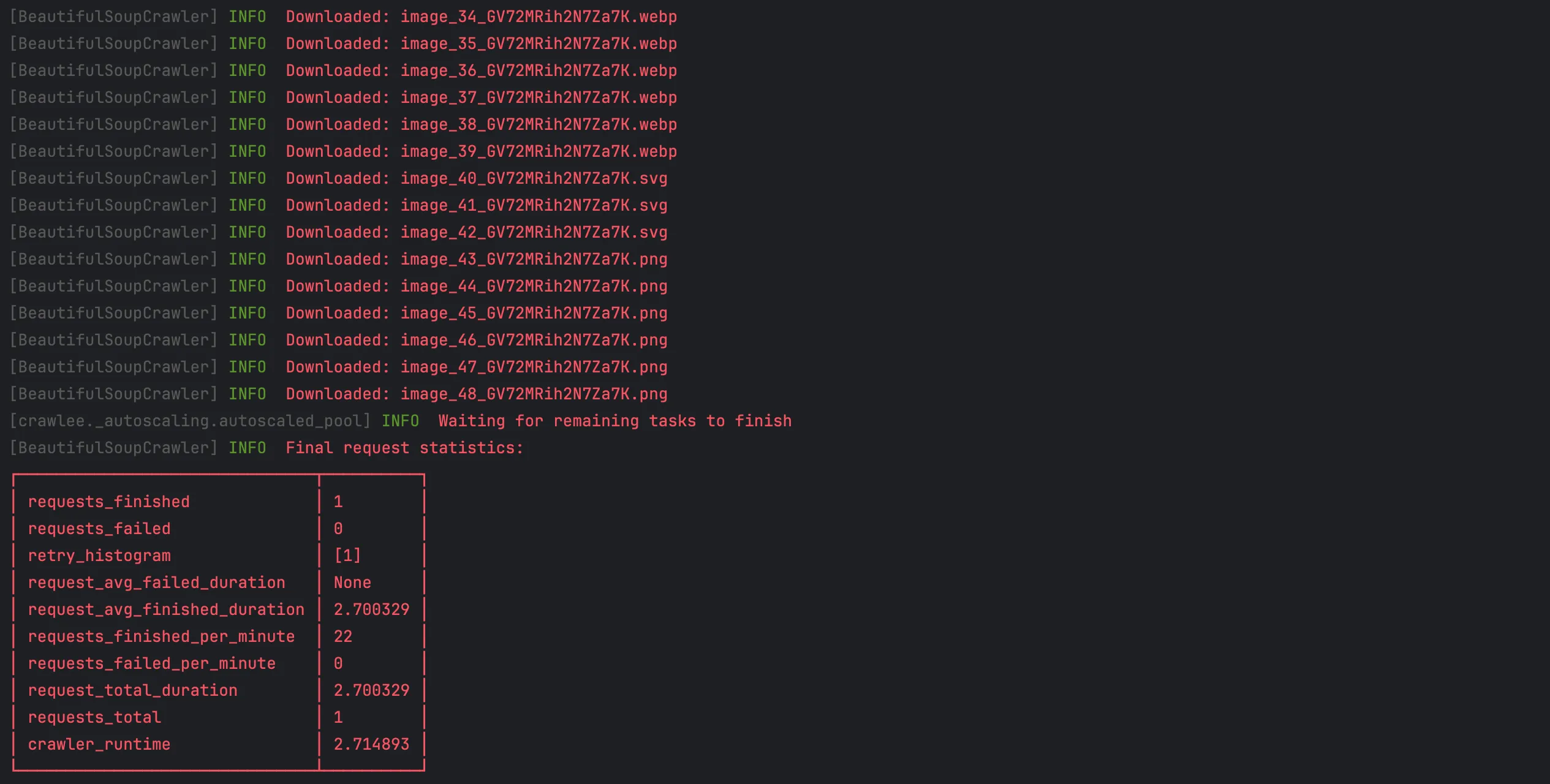Click image_44_GV72MRih2N7Za7K.png filename
The image size is (1550, 784).
[x=534, y=286]
